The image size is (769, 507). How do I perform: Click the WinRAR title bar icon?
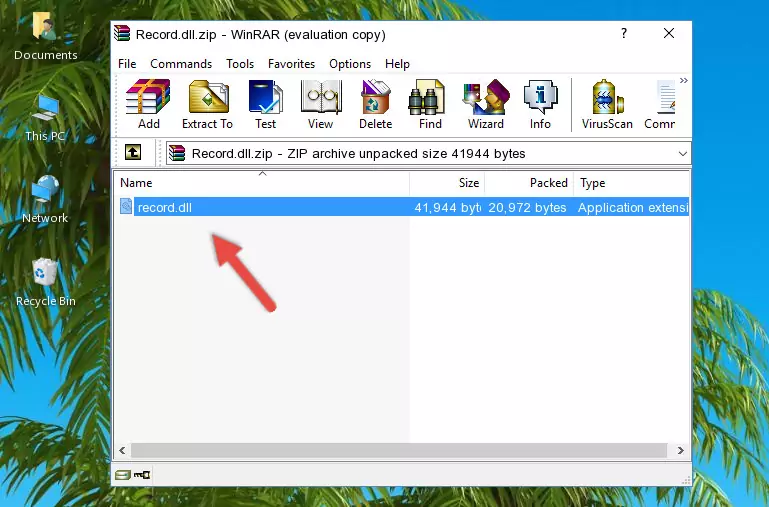123,34
